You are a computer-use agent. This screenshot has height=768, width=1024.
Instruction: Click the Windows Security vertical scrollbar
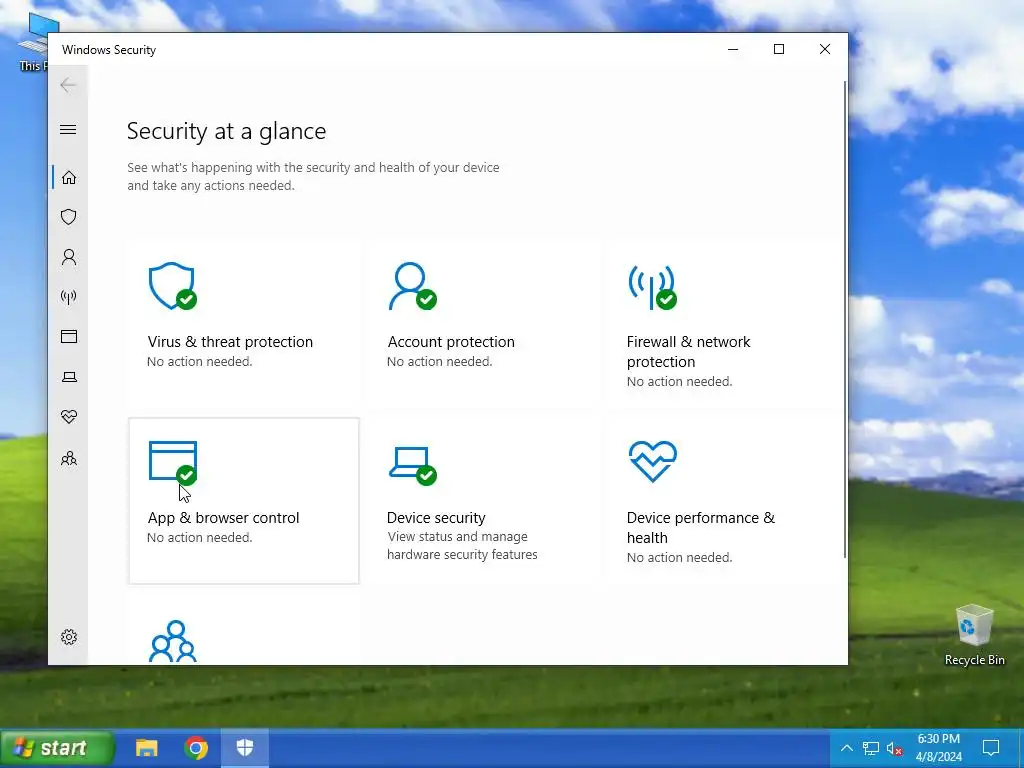coord(845,319)
